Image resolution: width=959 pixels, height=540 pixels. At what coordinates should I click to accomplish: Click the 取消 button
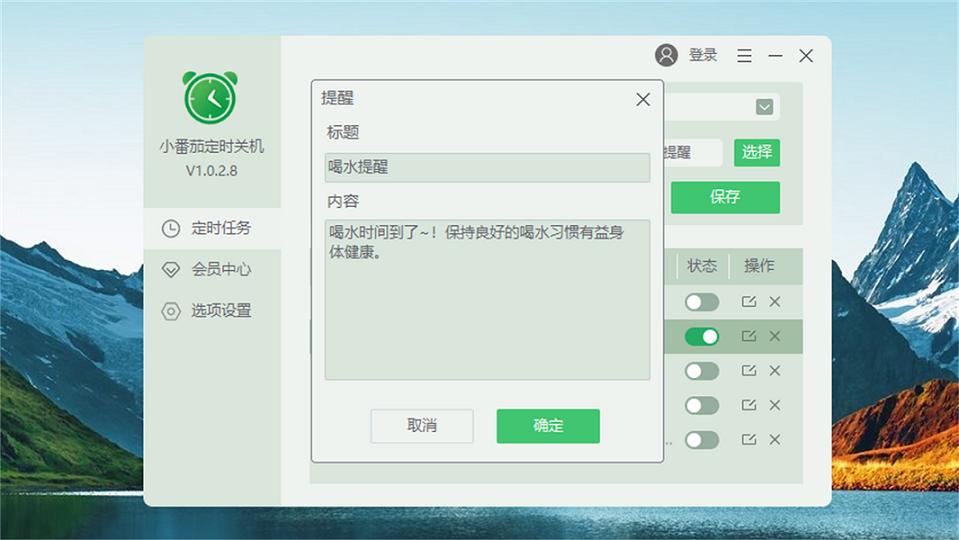[422, 426]
